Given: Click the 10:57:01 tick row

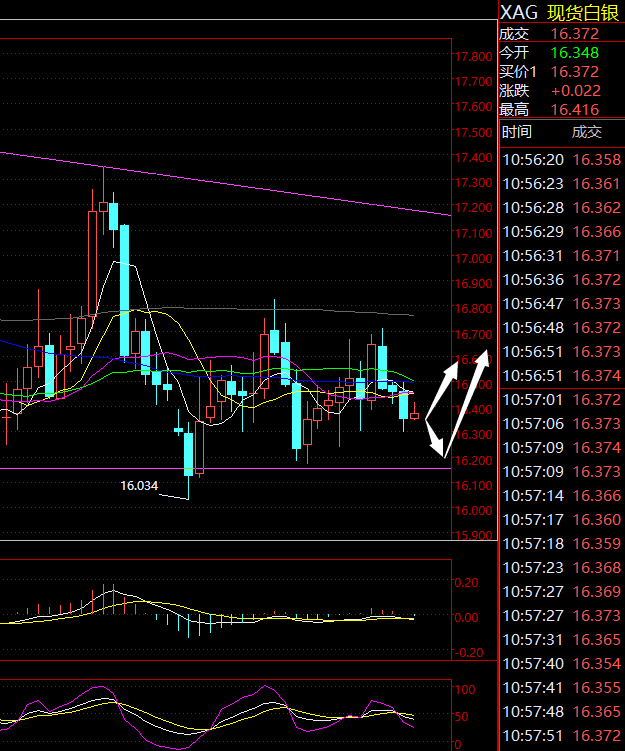Looking at the screenshot, I should pyautogui.click(x=562, y=399).
